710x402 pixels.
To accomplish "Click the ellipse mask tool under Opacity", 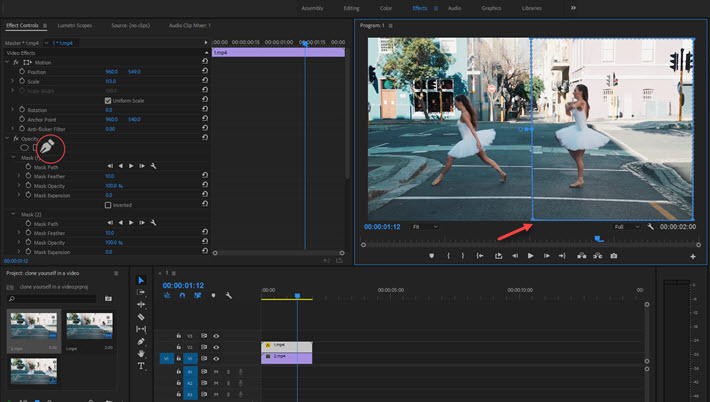I will point(25,147).
